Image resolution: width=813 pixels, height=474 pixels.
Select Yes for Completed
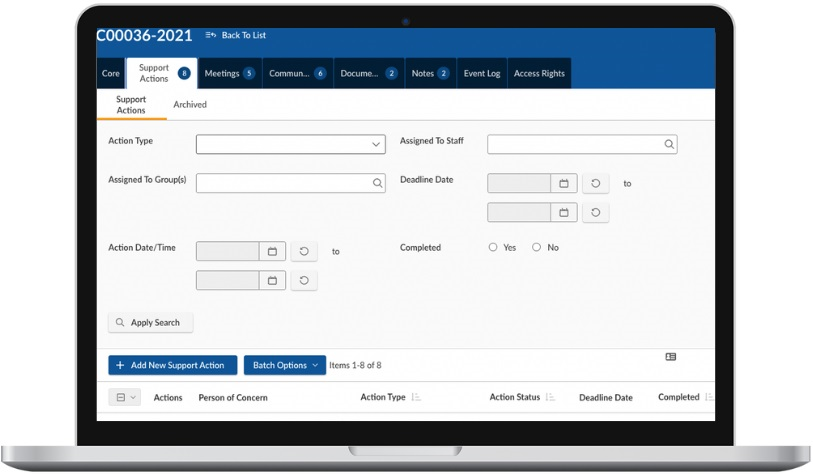point(493,248)
